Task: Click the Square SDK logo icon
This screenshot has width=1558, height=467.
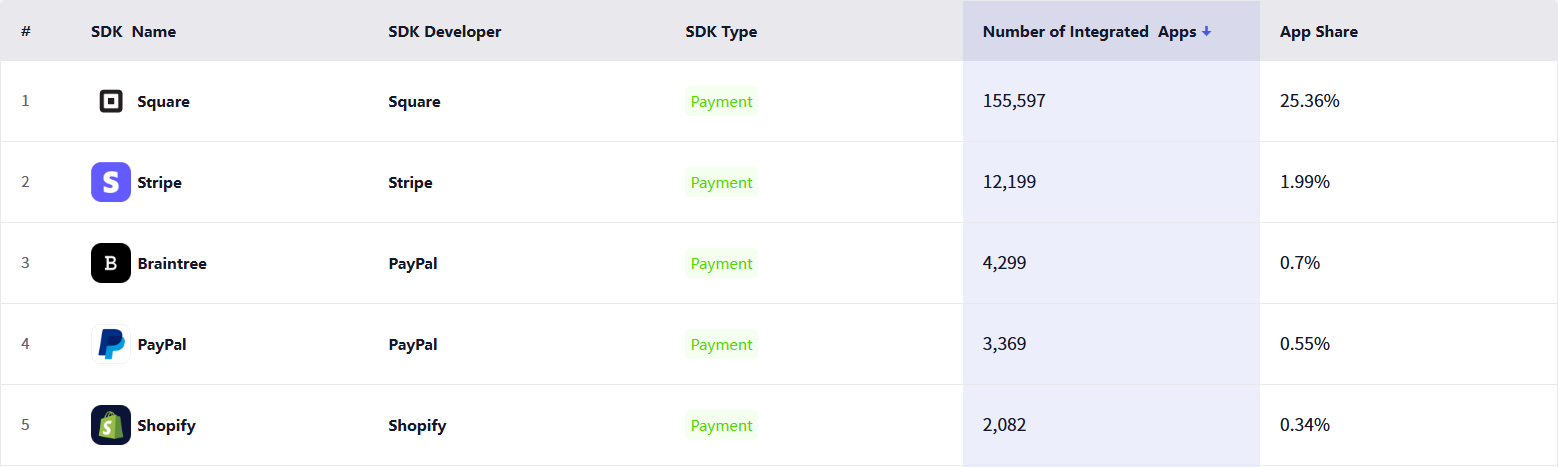Action: pyautogui.click(x=111, y=101)
